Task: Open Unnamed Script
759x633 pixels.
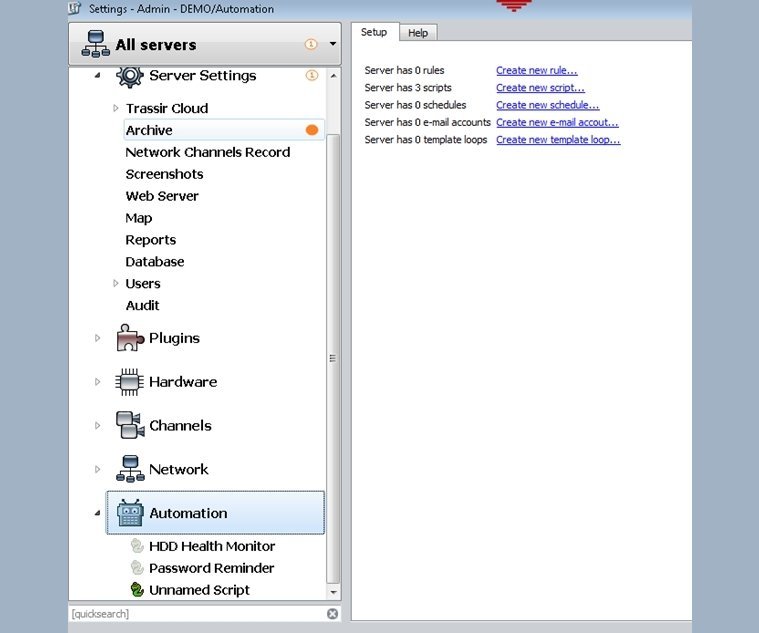Action: click(x=199, y=589)
